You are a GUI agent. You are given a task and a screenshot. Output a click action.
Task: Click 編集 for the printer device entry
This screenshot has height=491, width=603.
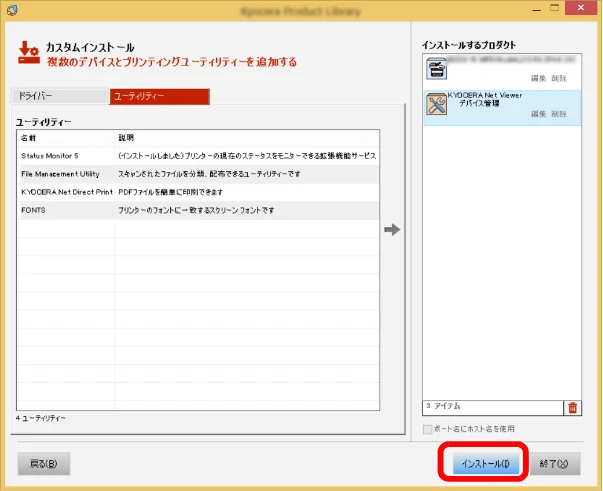click(538, 78)
